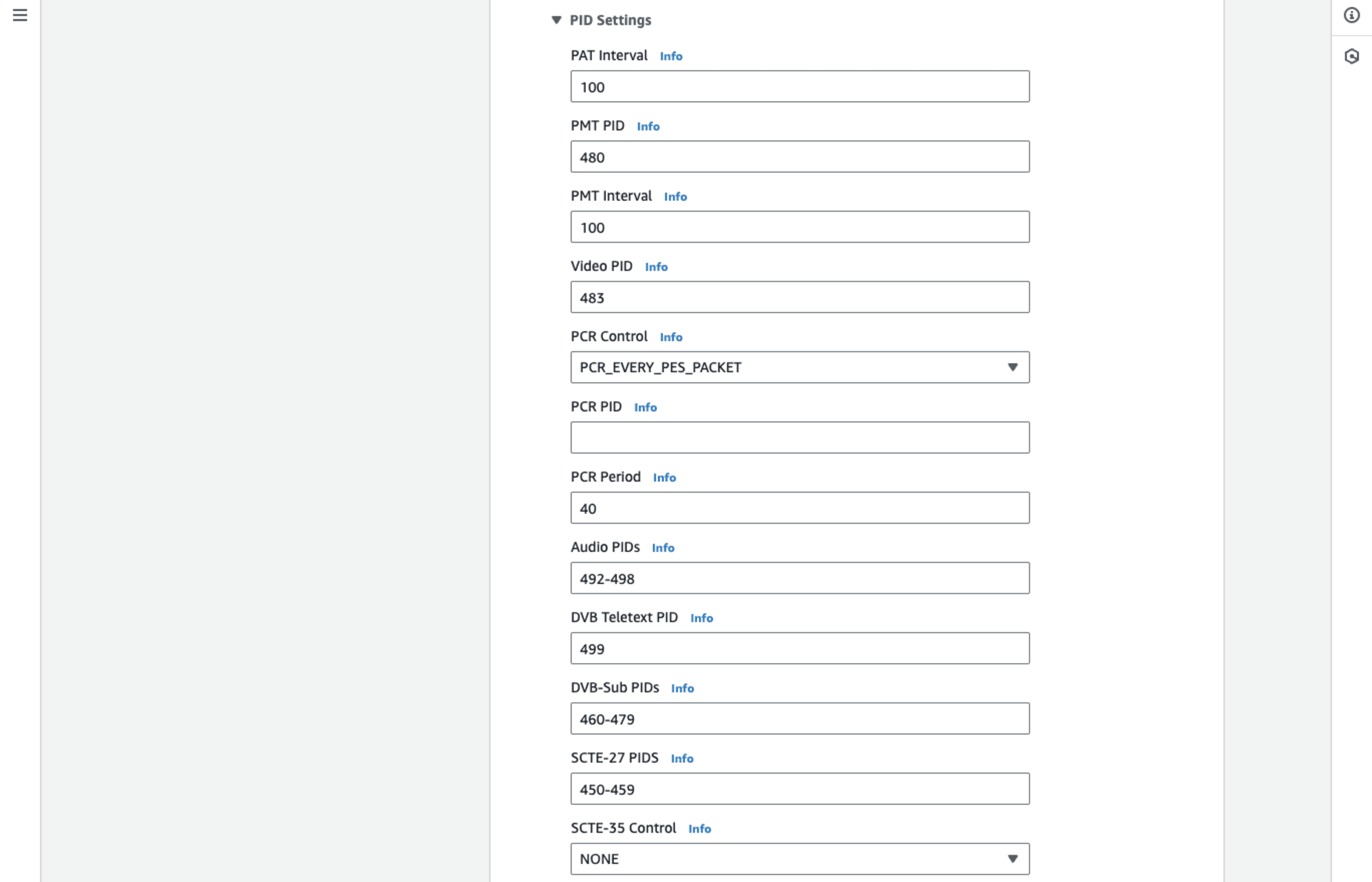Focus the Audio PIDs input field
Screen dimensions: 1372x882
point(800,578)
